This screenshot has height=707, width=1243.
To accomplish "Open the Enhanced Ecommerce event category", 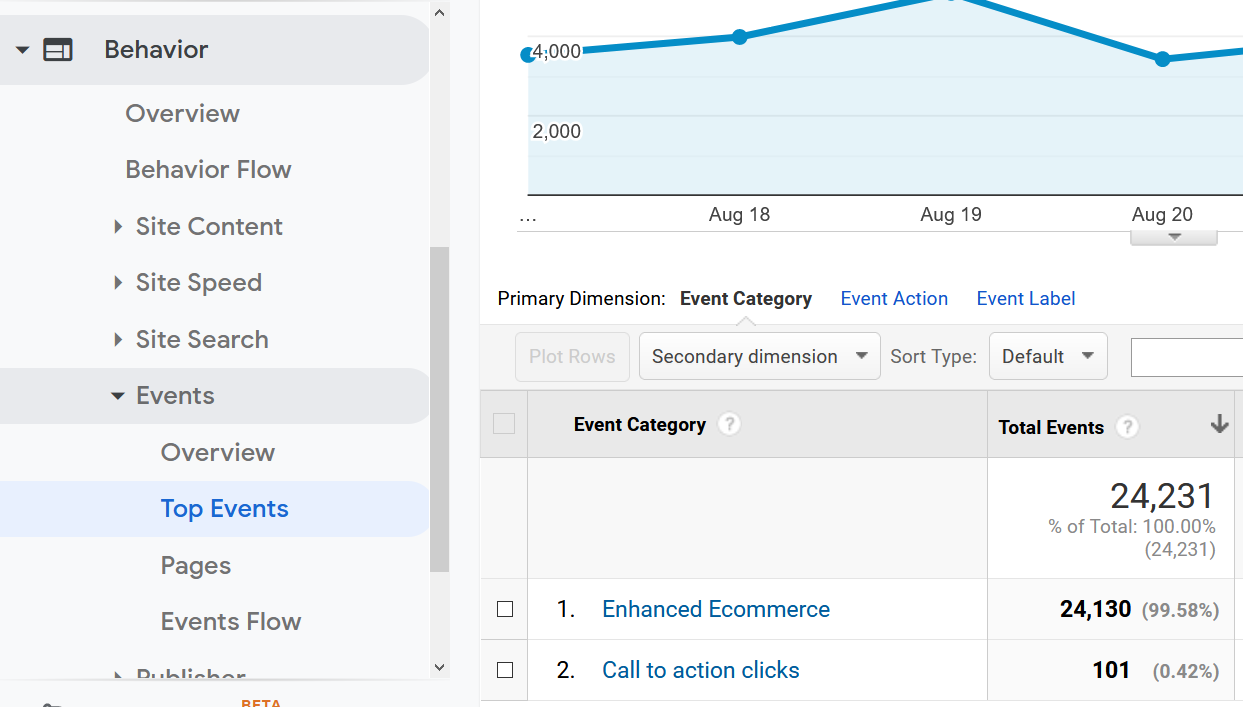I will [716, 609].
